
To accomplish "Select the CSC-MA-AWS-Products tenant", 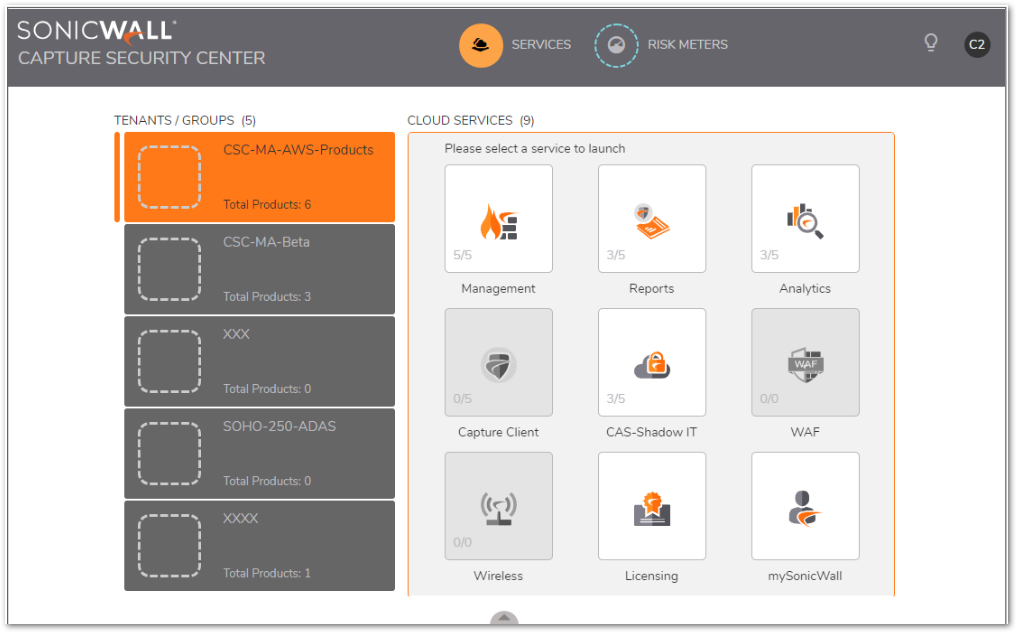I will click(x=259, y=177).
